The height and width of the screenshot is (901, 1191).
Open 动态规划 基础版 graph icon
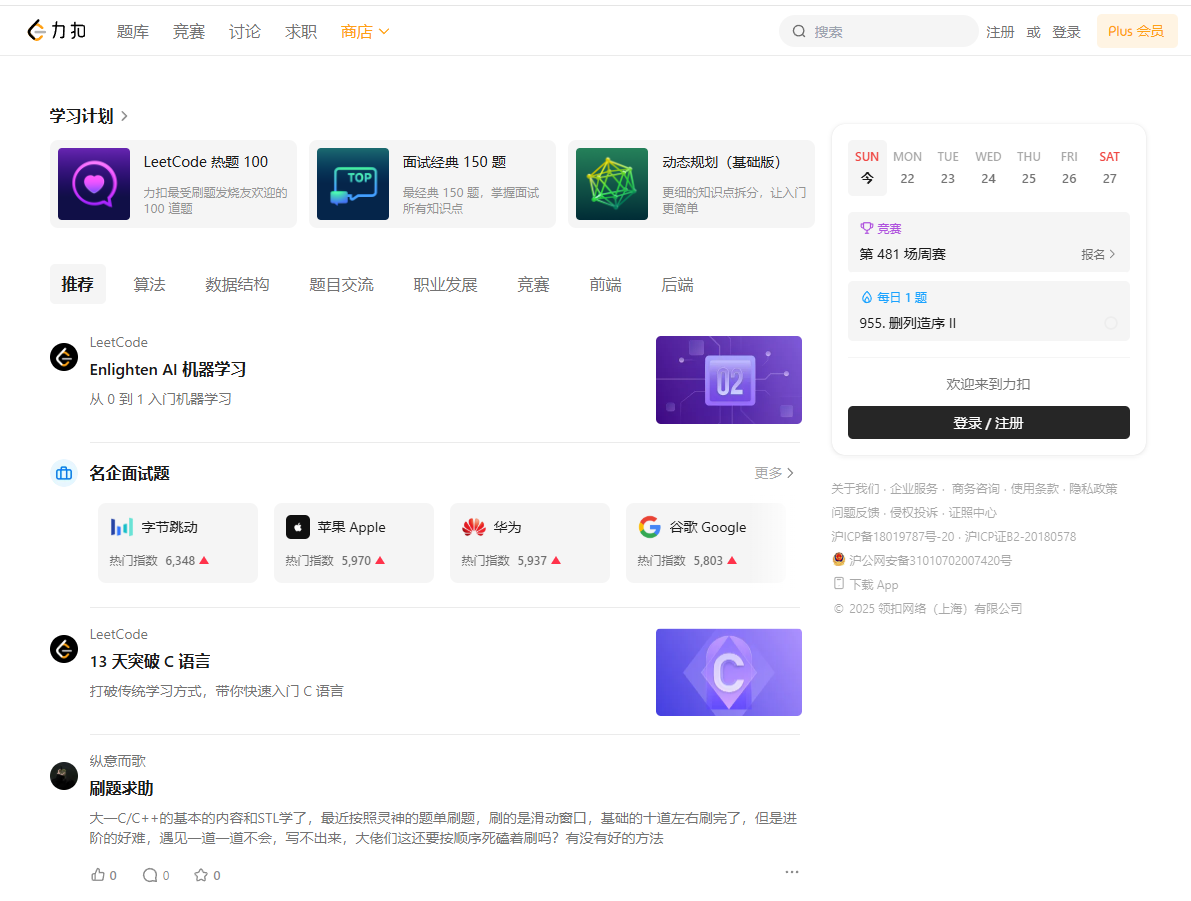click(612, 184)
